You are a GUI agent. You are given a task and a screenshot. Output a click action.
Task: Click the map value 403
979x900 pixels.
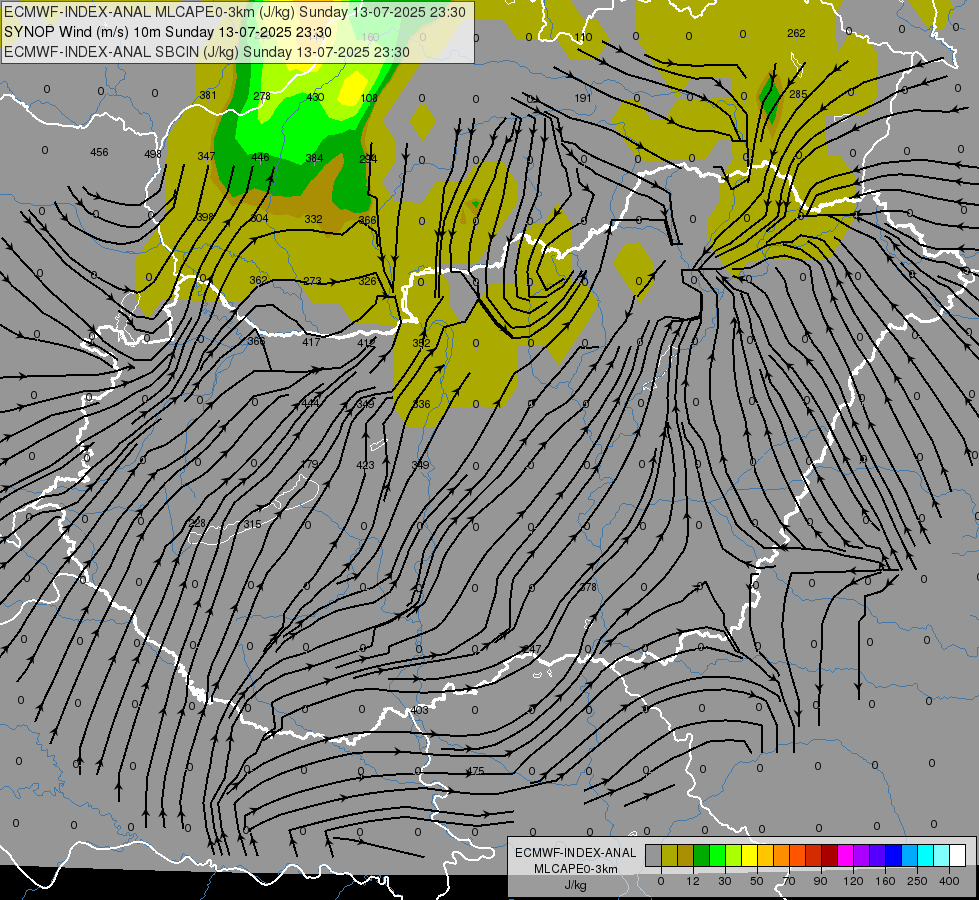[420, 710]
